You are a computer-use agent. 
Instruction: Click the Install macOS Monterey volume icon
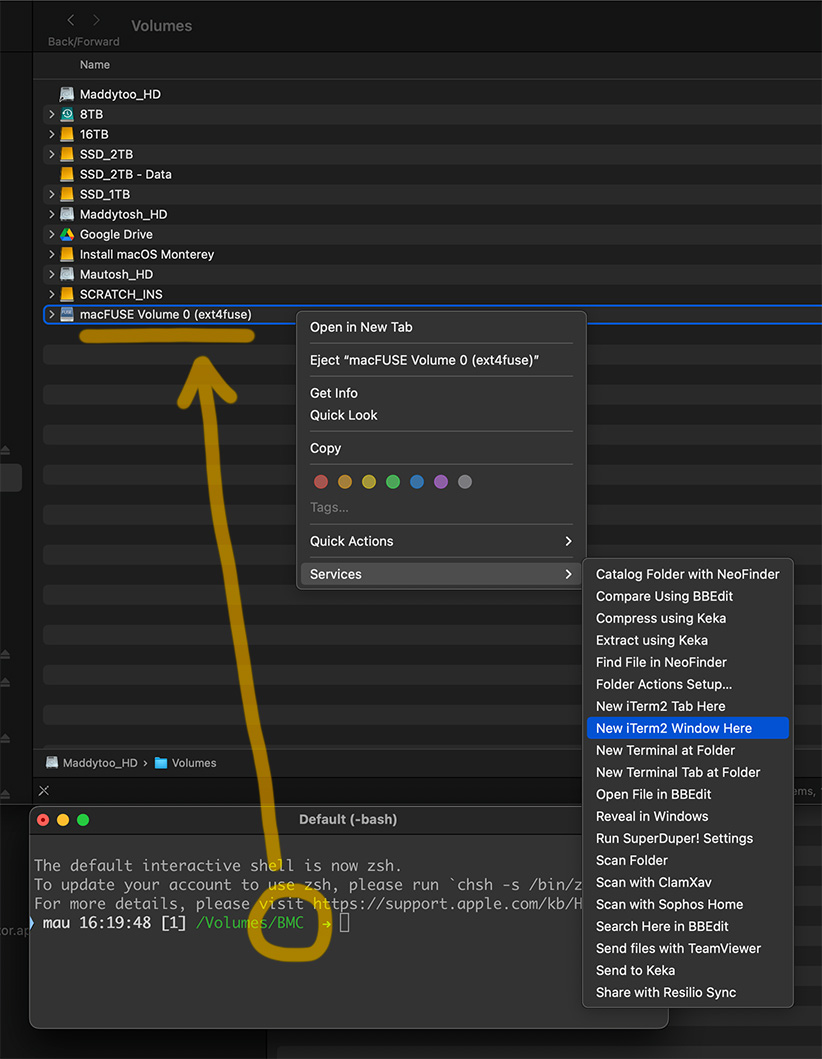(x=67, y=255)
